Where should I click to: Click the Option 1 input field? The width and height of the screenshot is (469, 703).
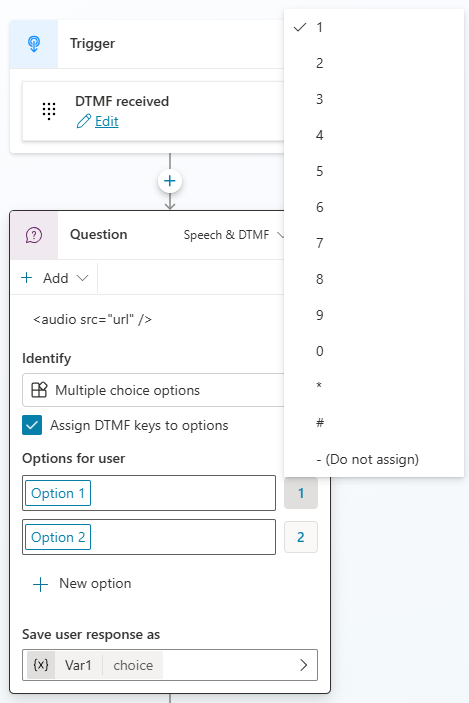(x=149, y=493)
